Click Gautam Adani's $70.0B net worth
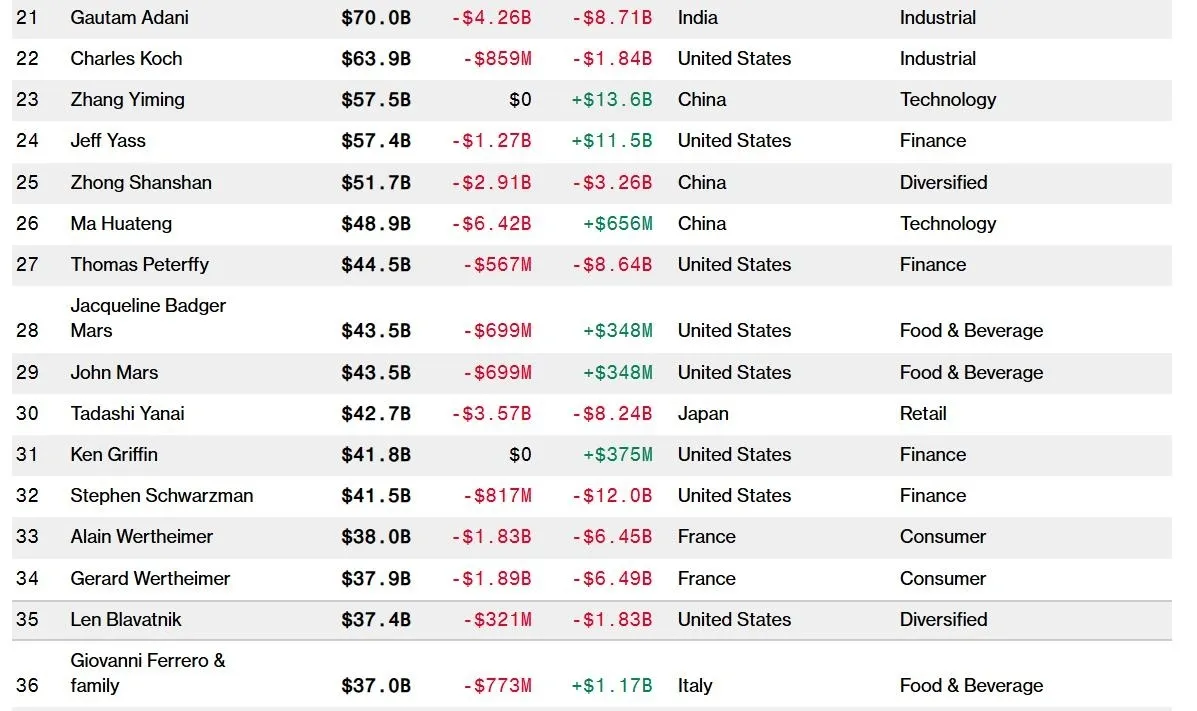The height and width of the screenshot is (711, 1197). pos(376,17)
